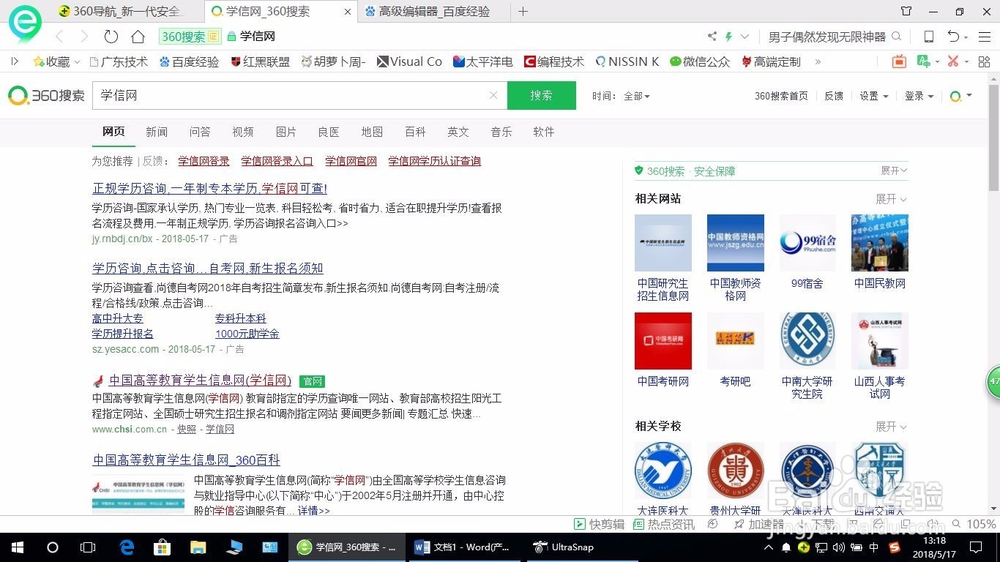This screenshot has width=1000, height=562.
Task: Click the 99宿舍 site thumbnail
Action: 807,242
